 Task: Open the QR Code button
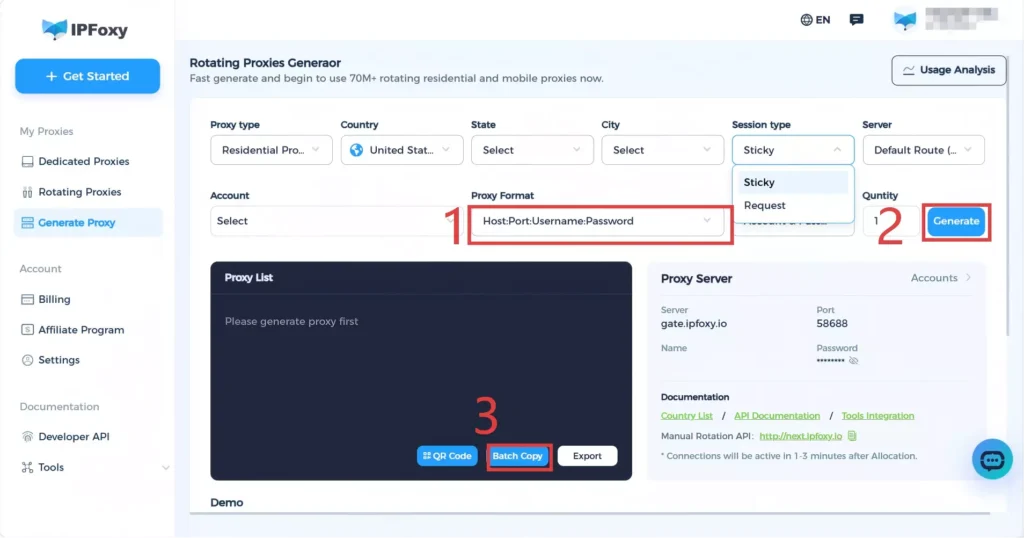[447, 456]
